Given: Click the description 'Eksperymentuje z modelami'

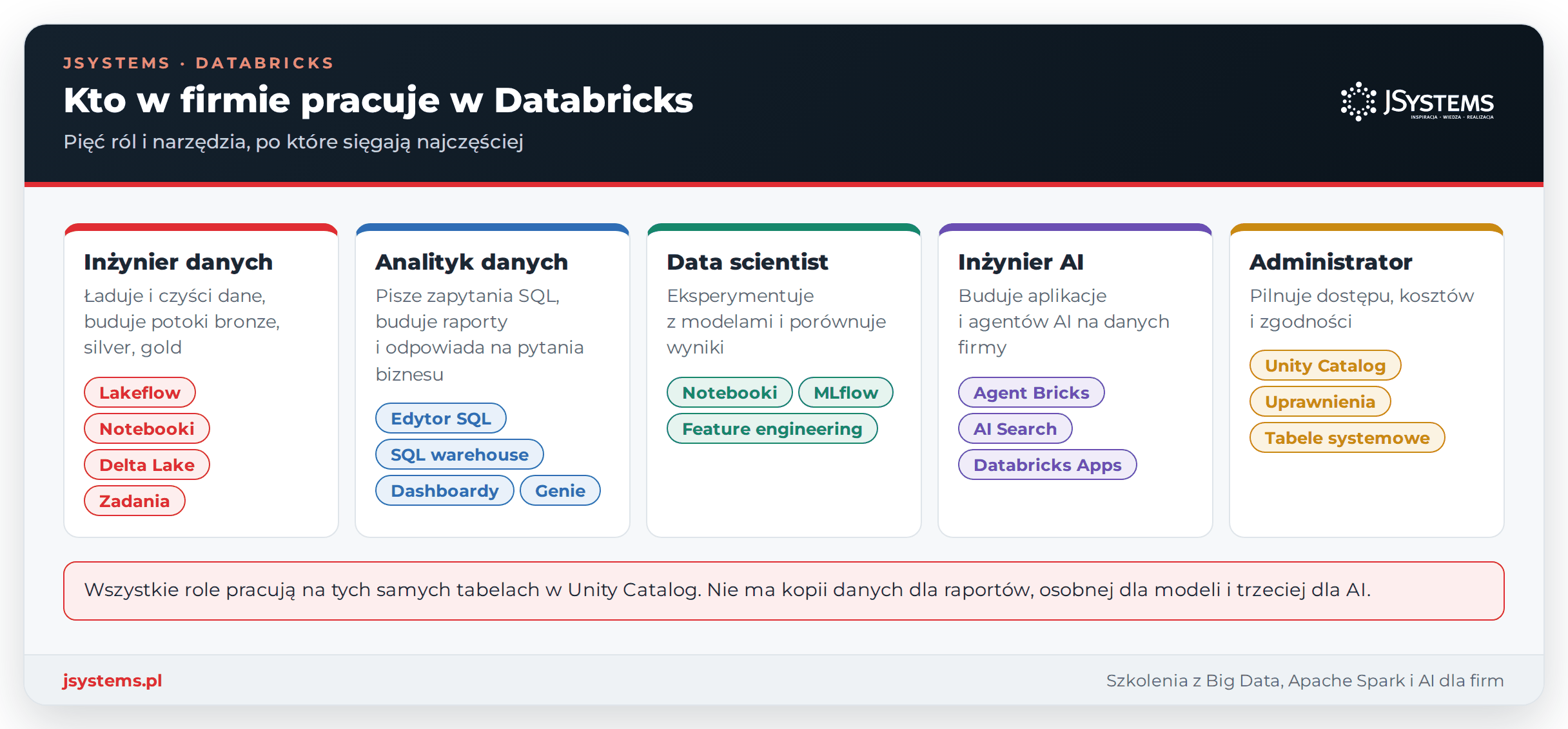Looking at the screenshot, I should 776,321.
